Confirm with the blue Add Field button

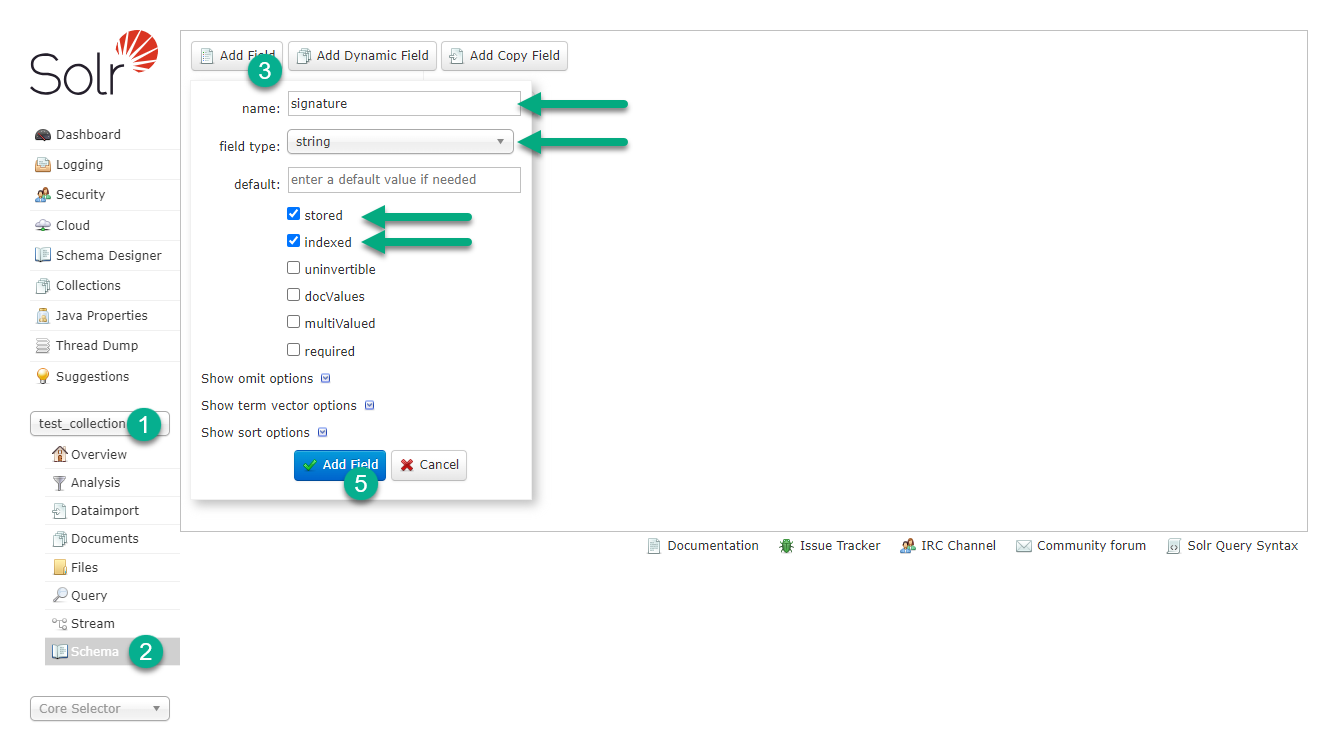(x=340, y=465)
